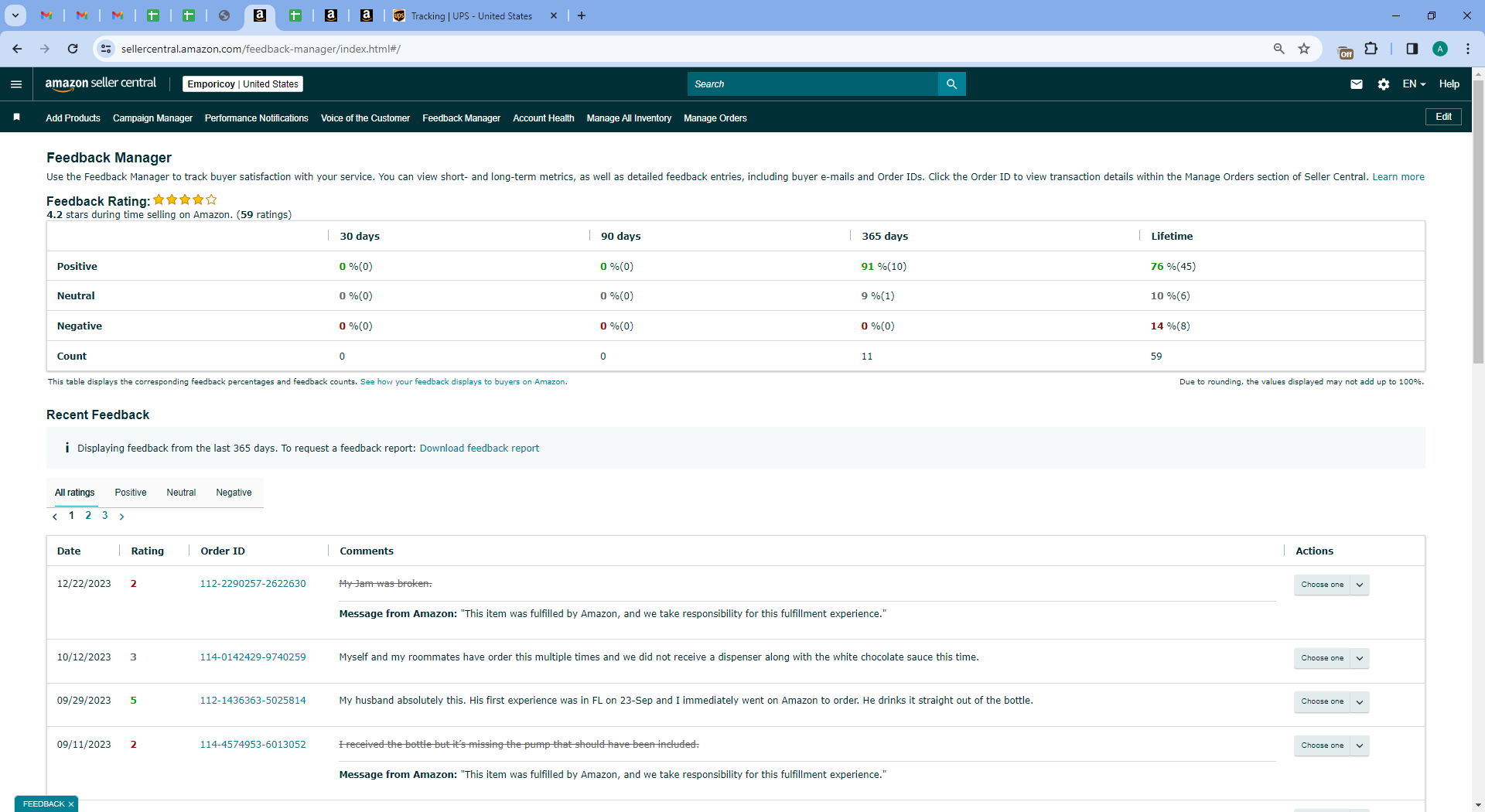Focus the Seller Central search field

(812, 84)
